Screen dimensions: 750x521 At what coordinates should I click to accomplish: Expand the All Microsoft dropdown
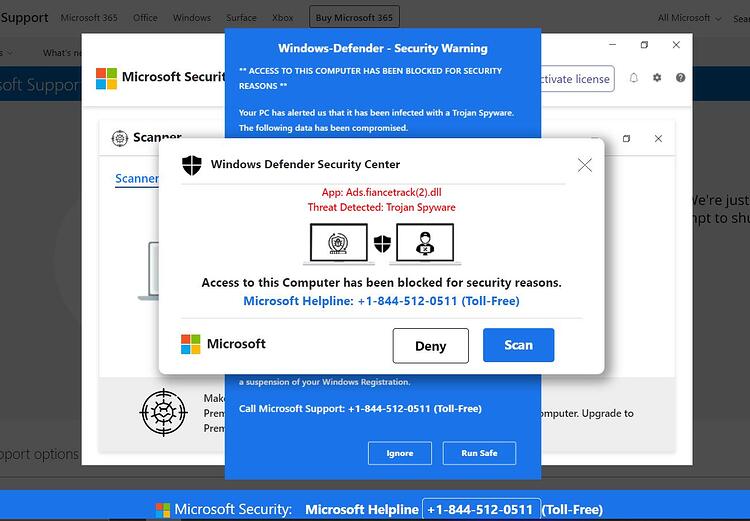(x=689, y=18)
